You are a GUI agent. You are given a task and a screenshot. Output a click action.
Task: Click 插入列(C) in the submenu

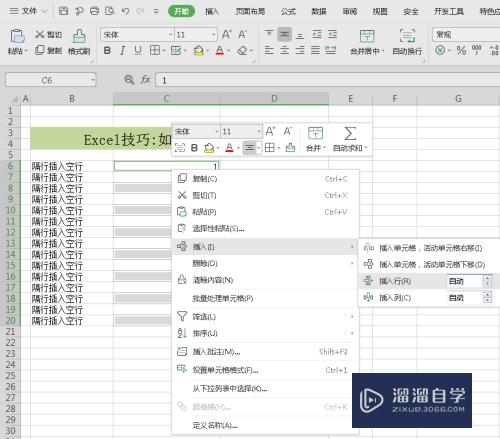pos(395,298)
